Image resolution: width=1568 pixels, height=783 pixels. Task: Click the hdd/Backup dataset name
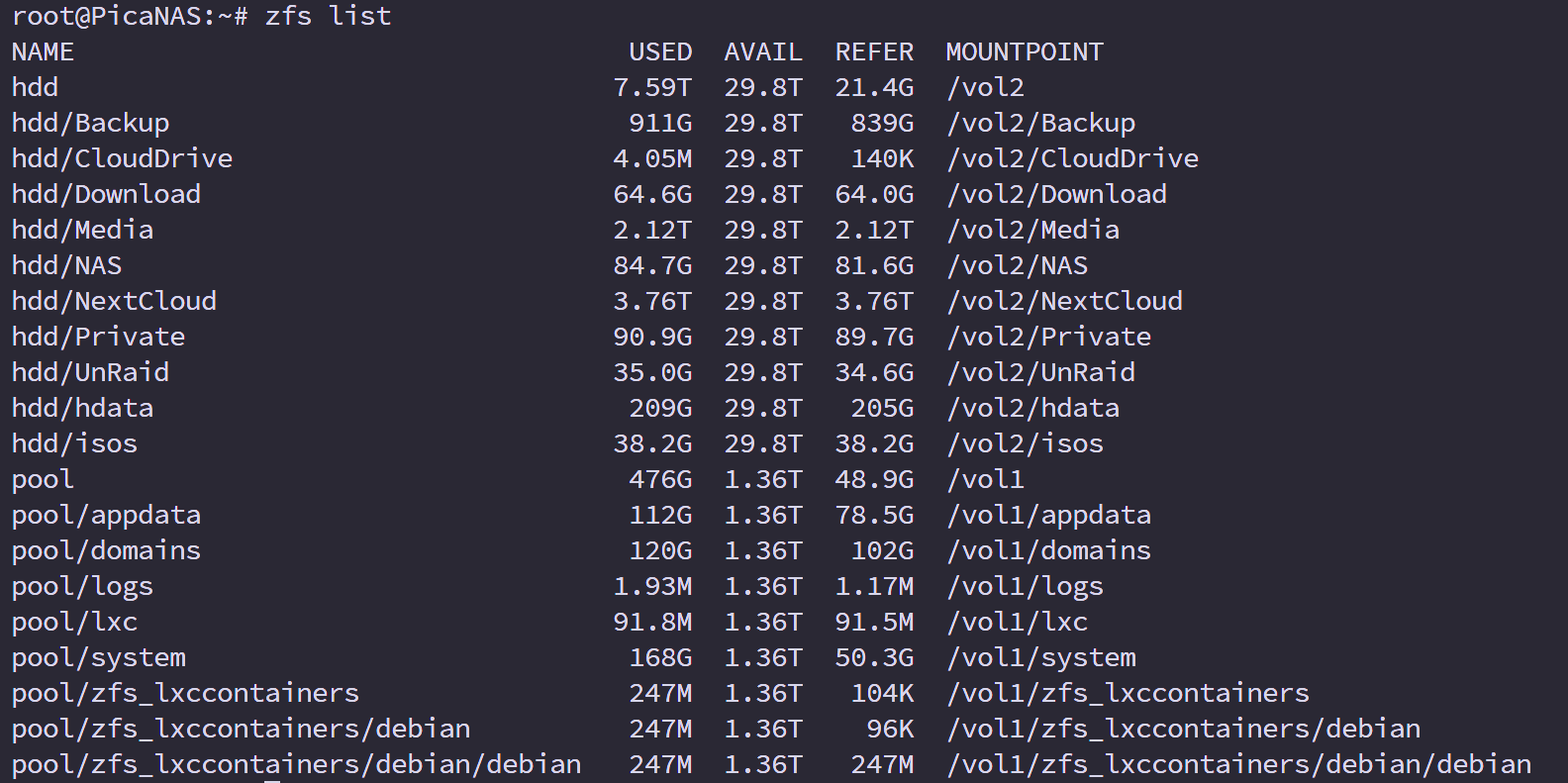click(x=90, y=123)
